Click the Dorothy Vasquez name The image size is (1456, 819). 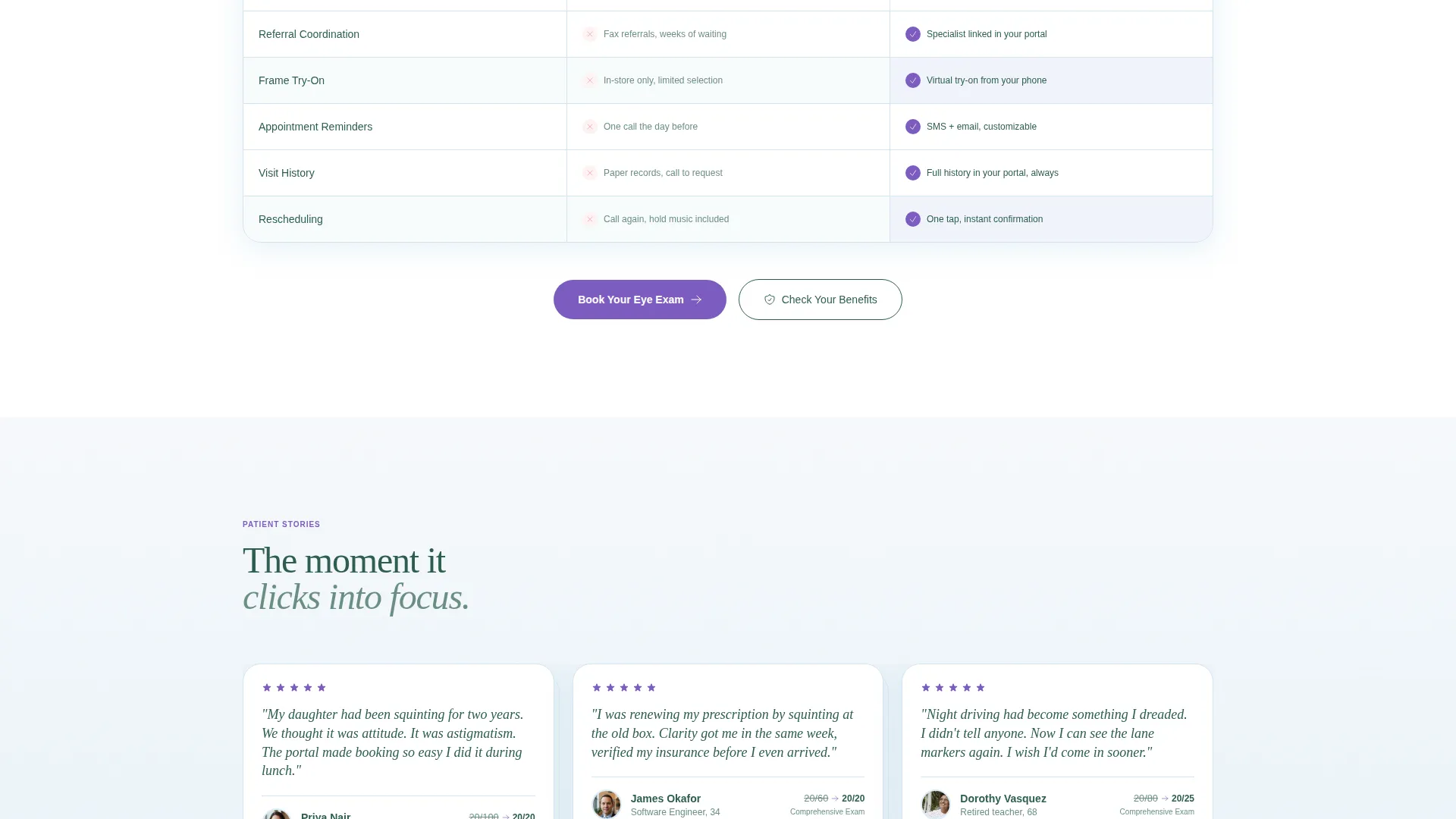(1003, 799)
